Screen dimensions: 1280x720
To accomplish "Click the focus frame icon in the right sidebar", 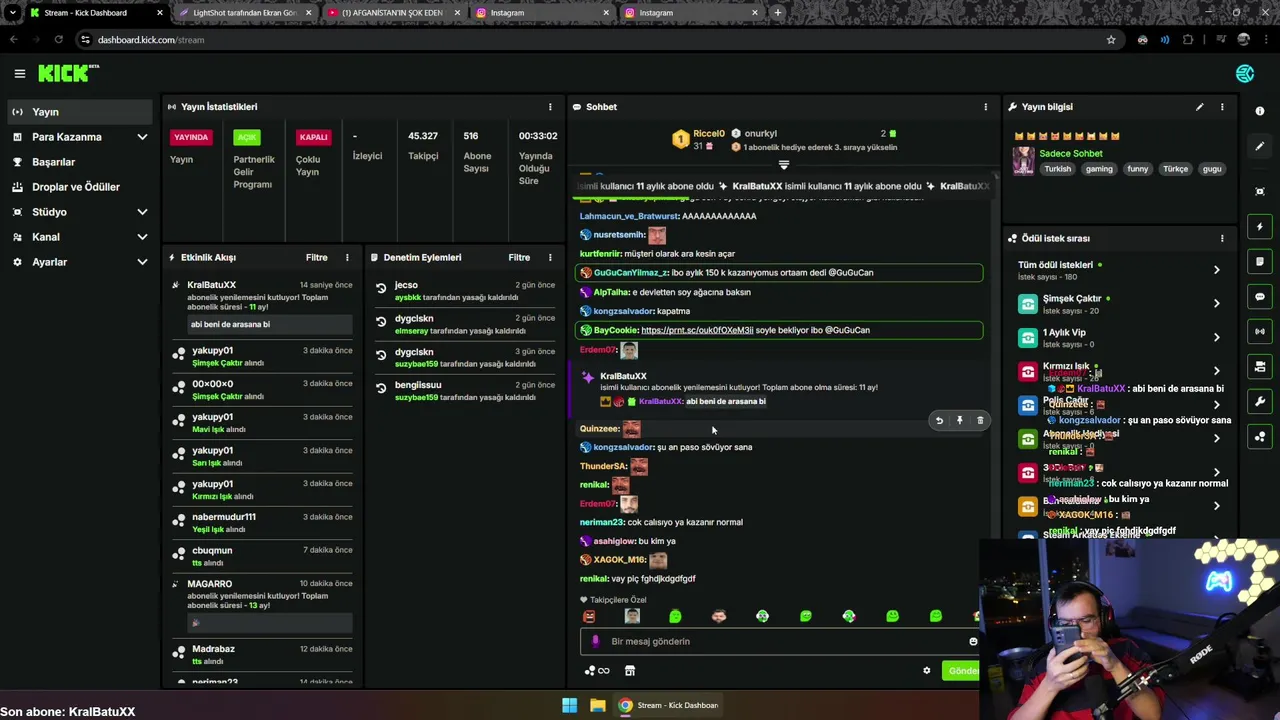I will pyautogui.click(x=1260, y=191).
